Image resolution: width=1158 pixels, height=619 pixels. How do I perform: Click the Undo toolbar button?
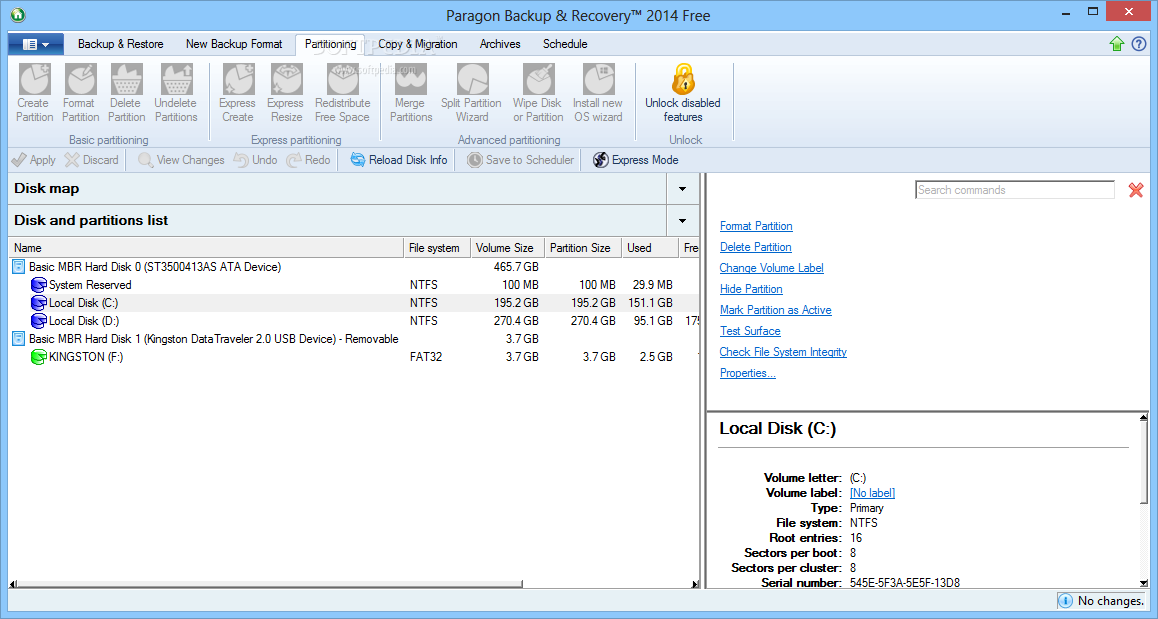coord(256,160)
